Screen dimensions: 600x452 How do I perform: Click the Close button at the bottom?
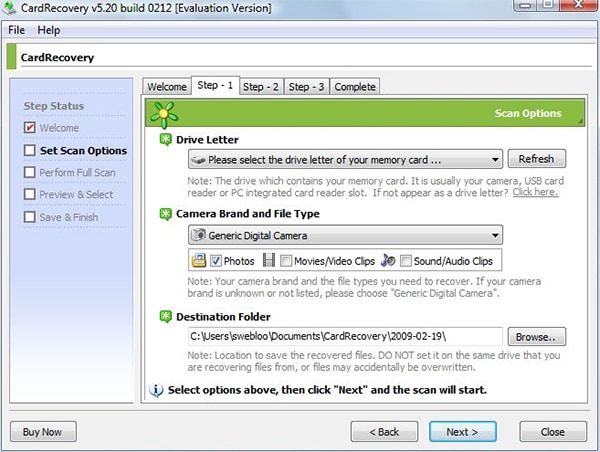point(553,432)
